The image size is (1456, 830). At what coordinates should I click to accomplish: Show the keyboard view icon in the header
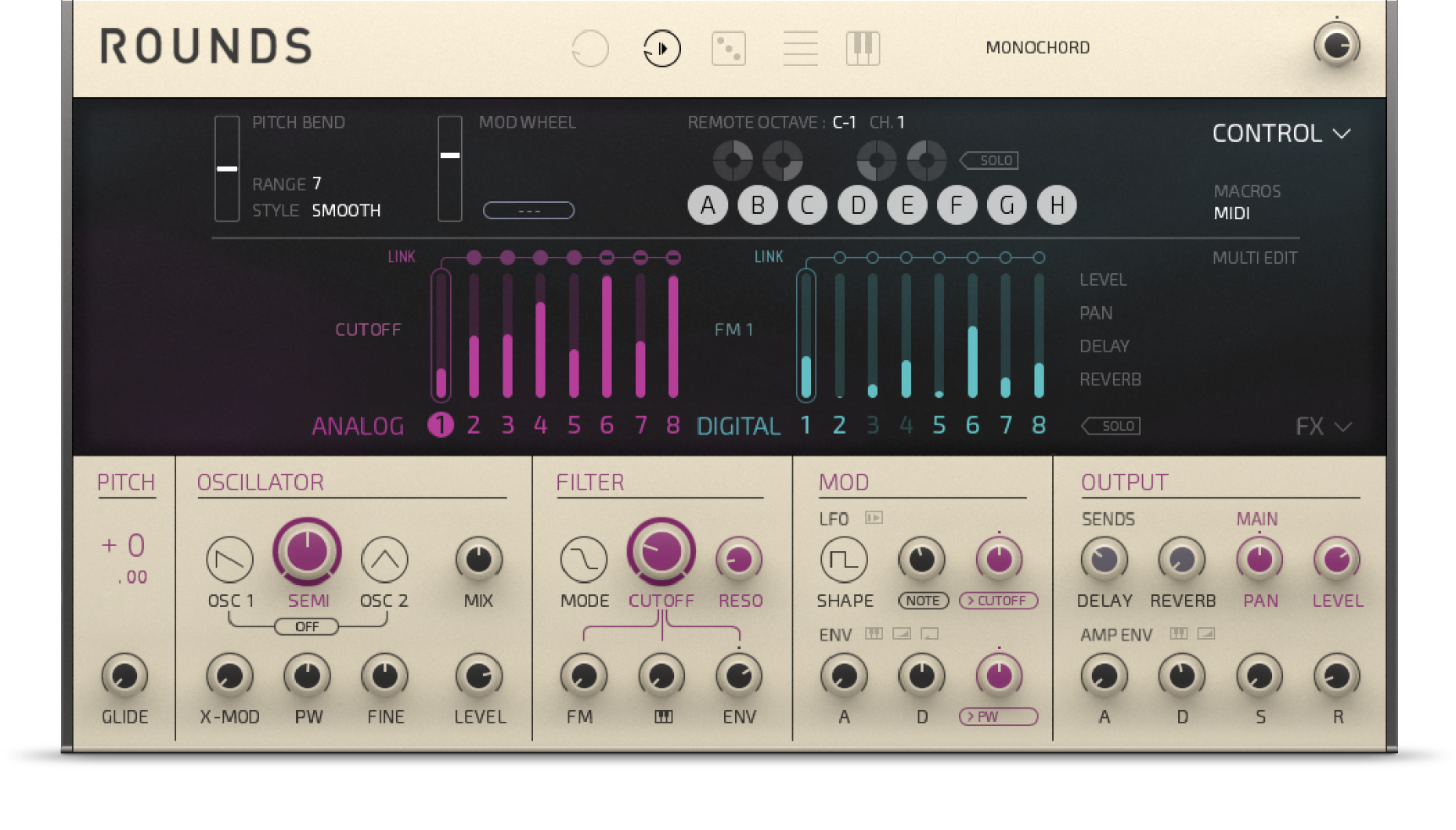(863, 49)
